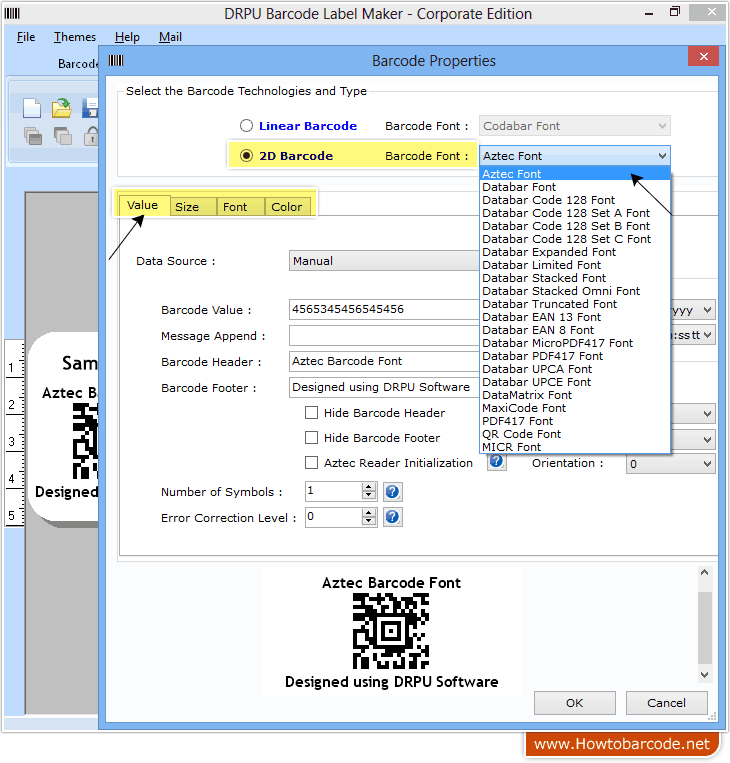The height and width of the screenshot is (763, 730).
Task: Select QR Code Font
Action: [575, 434]
